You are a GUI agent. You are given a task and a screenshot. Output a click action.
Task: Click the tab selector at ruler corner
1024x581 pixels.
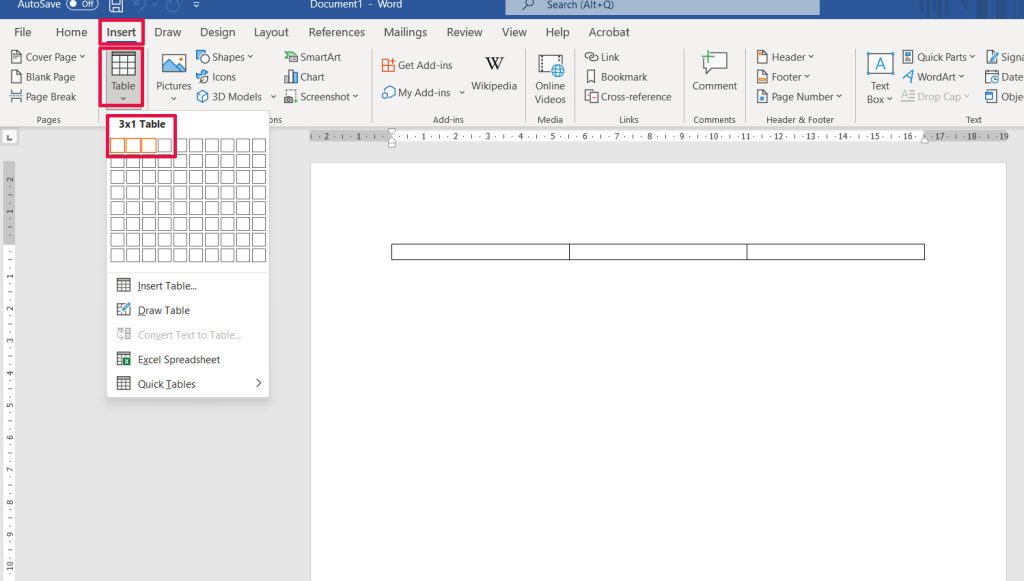click(x=9, y=137)
